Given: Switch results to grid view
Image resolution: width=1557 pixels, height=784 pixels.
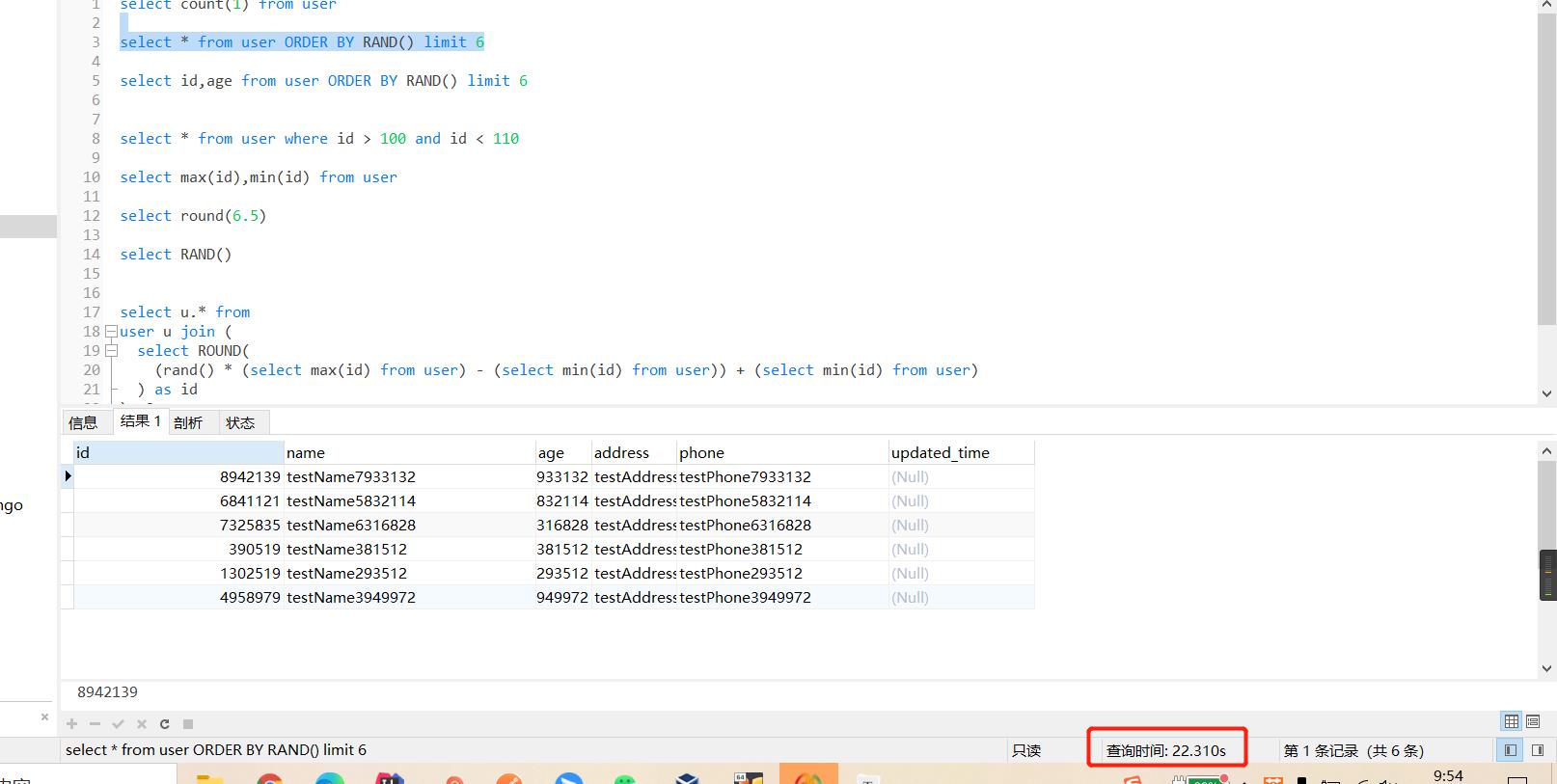Looking at the screenshot, I should point(1512,721).
